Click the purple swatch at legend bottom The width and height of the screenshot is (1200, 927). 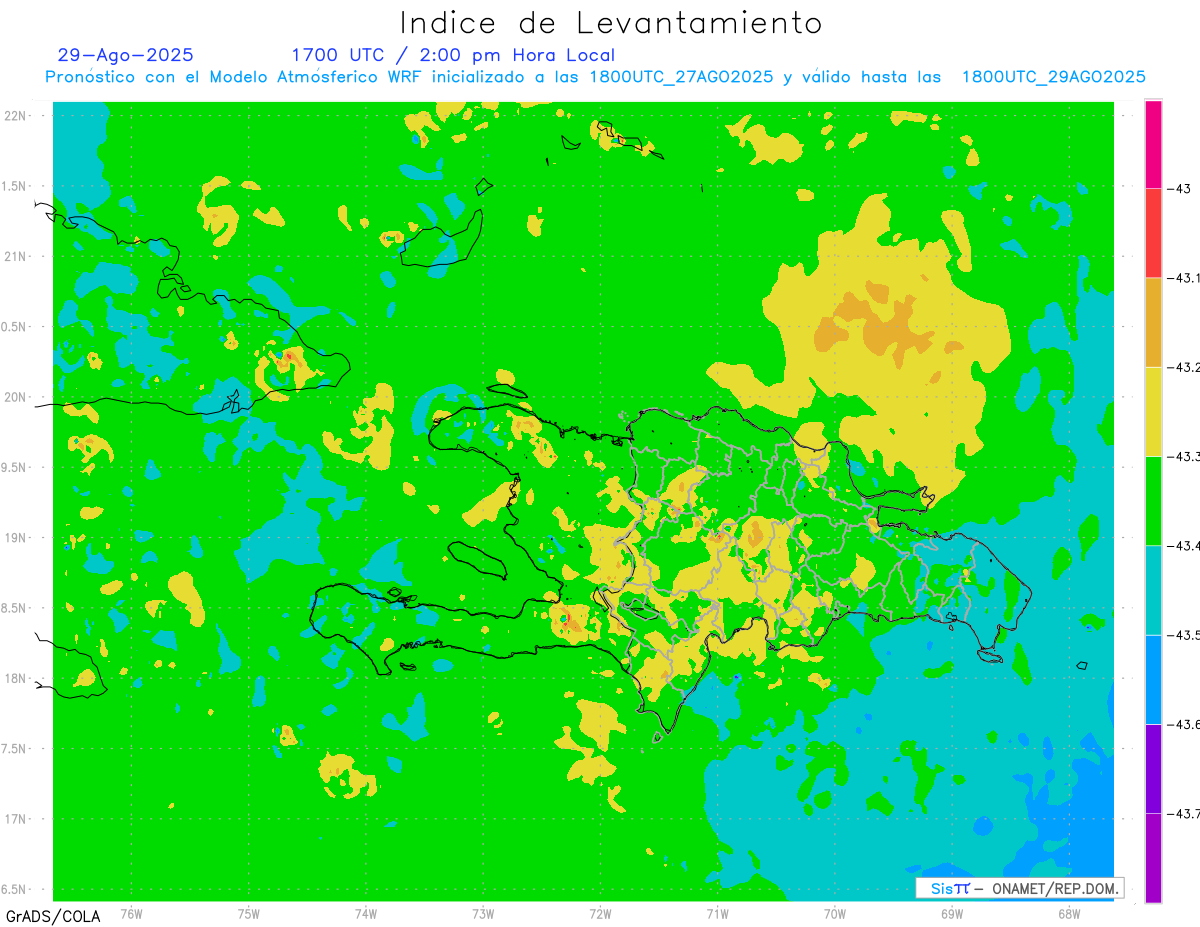click(x=1153, y=857)
